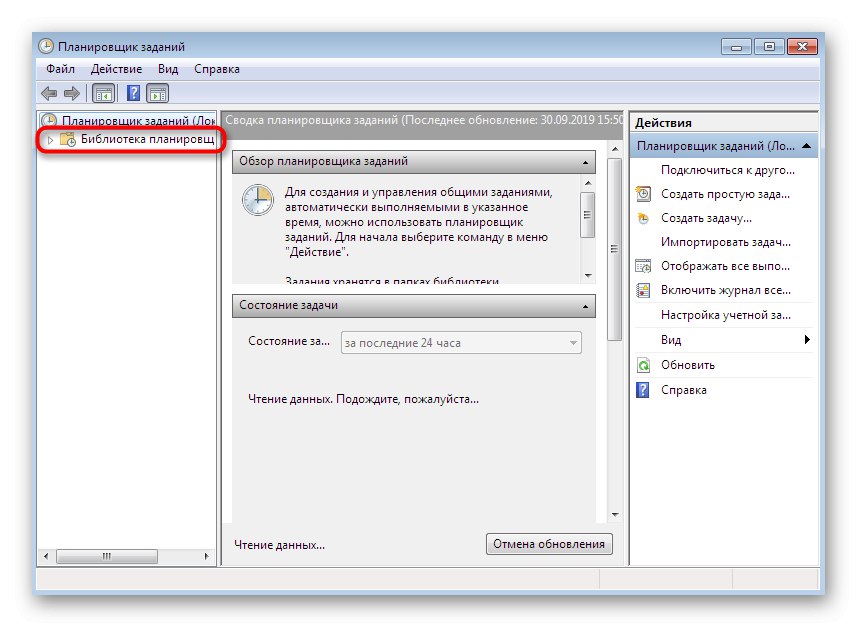Image resolution: width=857 pixels, height=627 pixels.
Task: Toggle the console tree toolbar icon
Action: tap(102, 90)
